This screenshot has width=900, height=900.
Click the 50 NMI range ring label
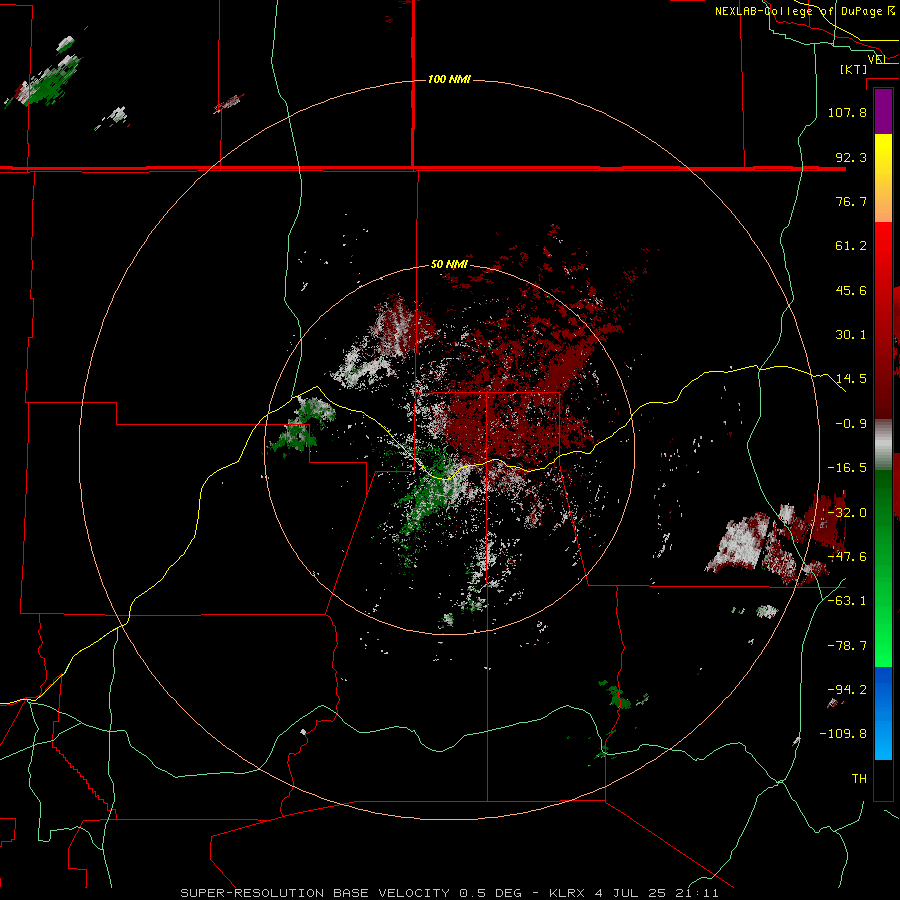tap(449, 264)
